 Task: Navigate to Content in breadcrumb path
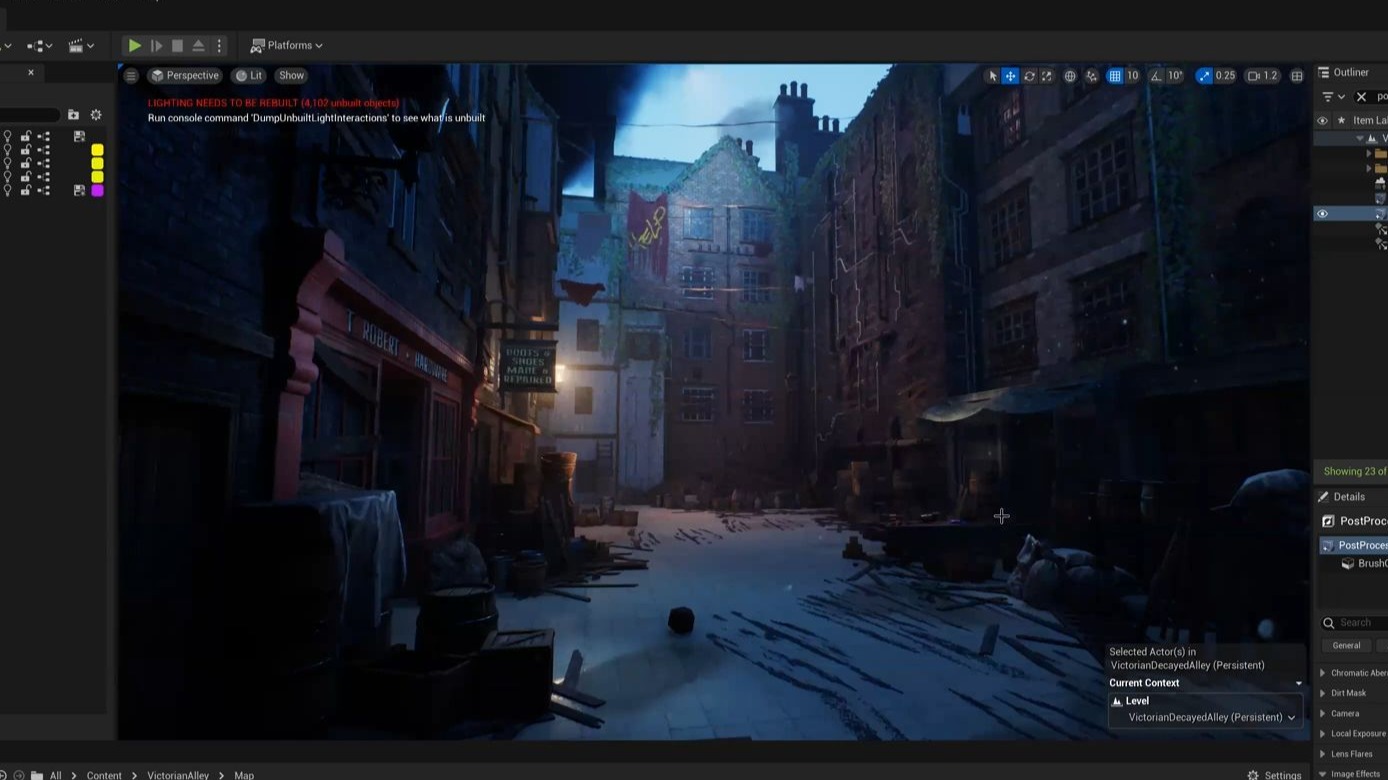pyautogui.click(x=104, y=775)
